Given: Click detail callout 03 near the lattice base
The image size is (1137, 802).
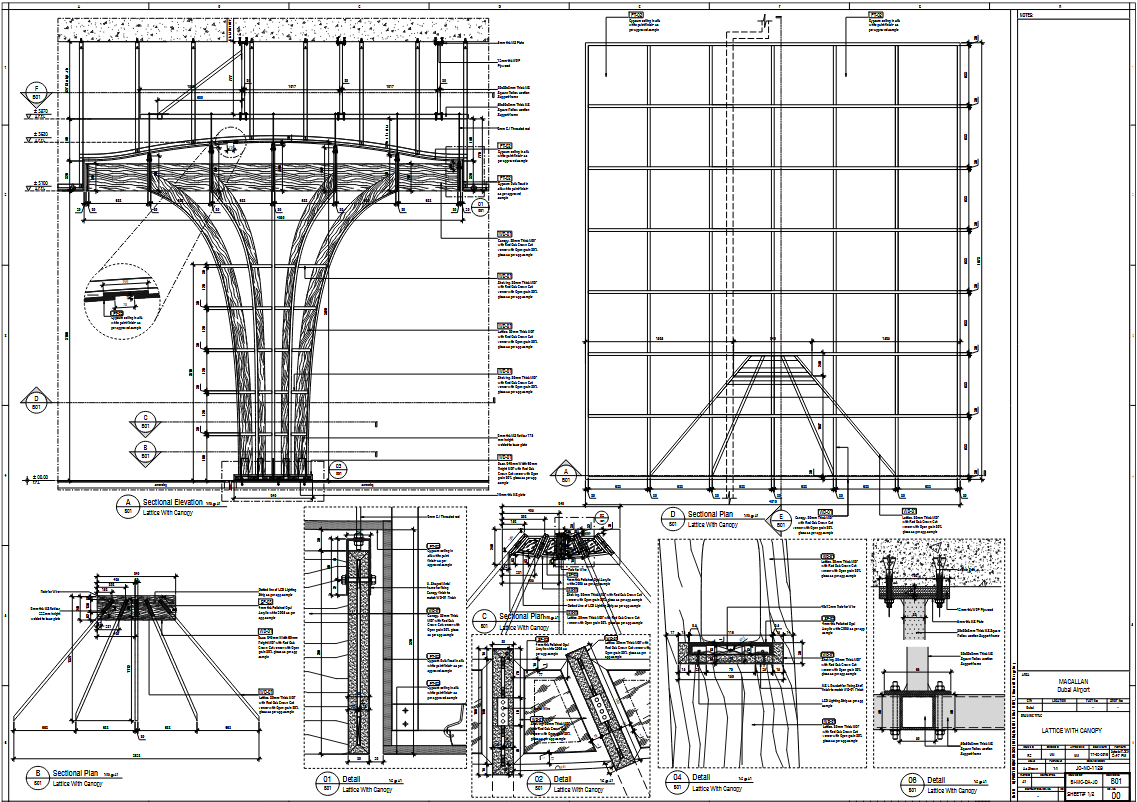Looking at the screenshot, I should point(338,470).
